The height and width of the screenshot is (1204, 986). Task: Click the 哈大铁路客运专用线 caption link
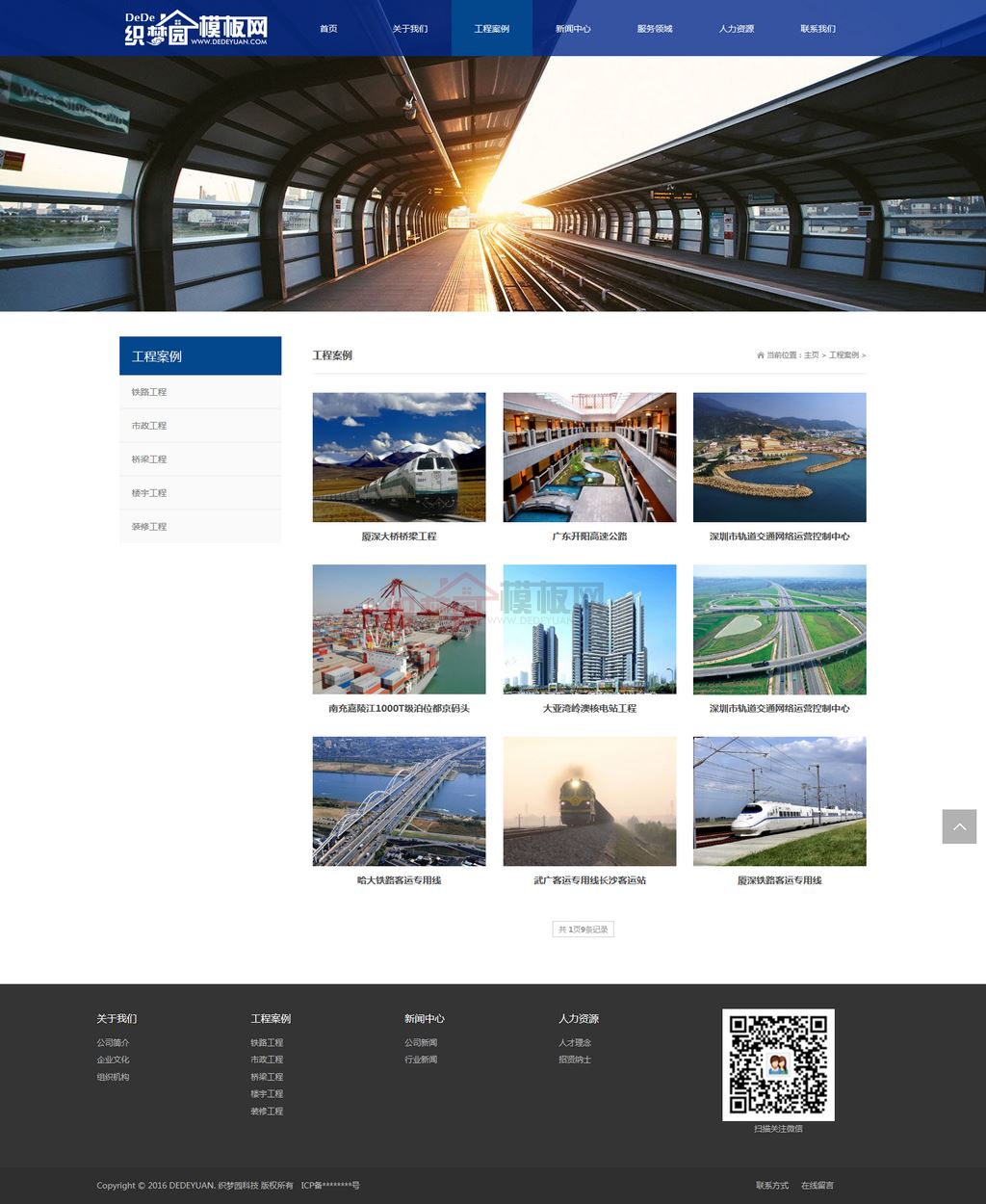[x=399, y=880]
